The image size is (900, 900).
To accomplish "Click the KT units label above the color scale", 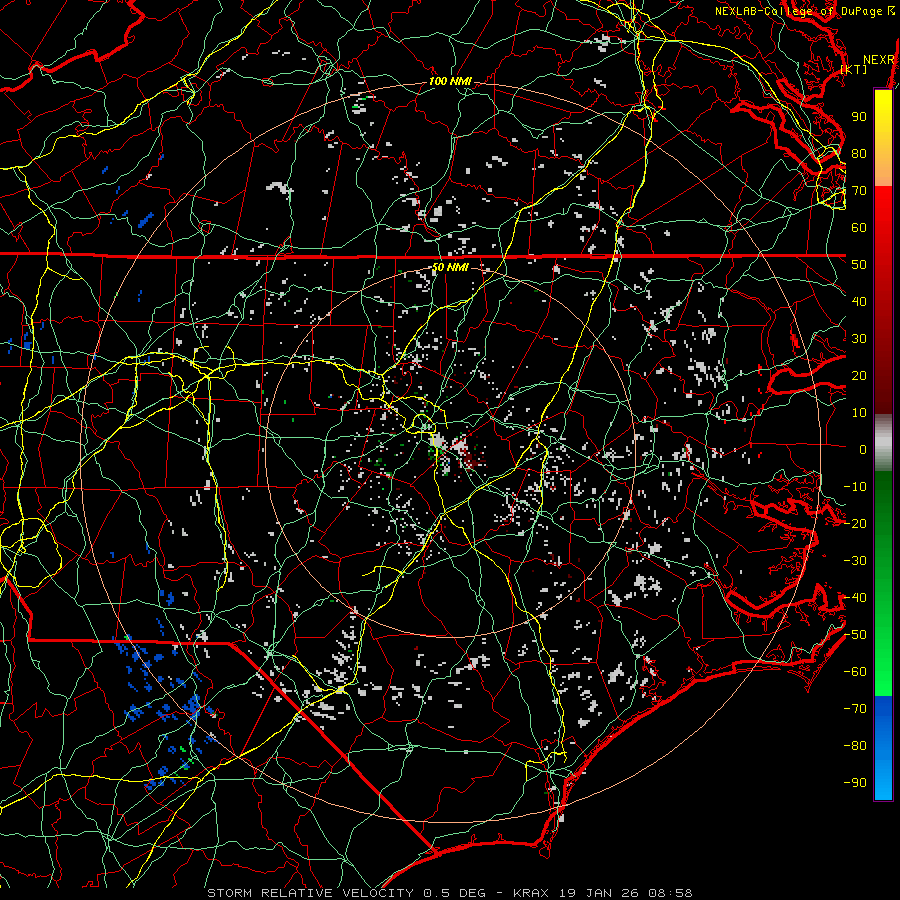I will pos(854,69).
